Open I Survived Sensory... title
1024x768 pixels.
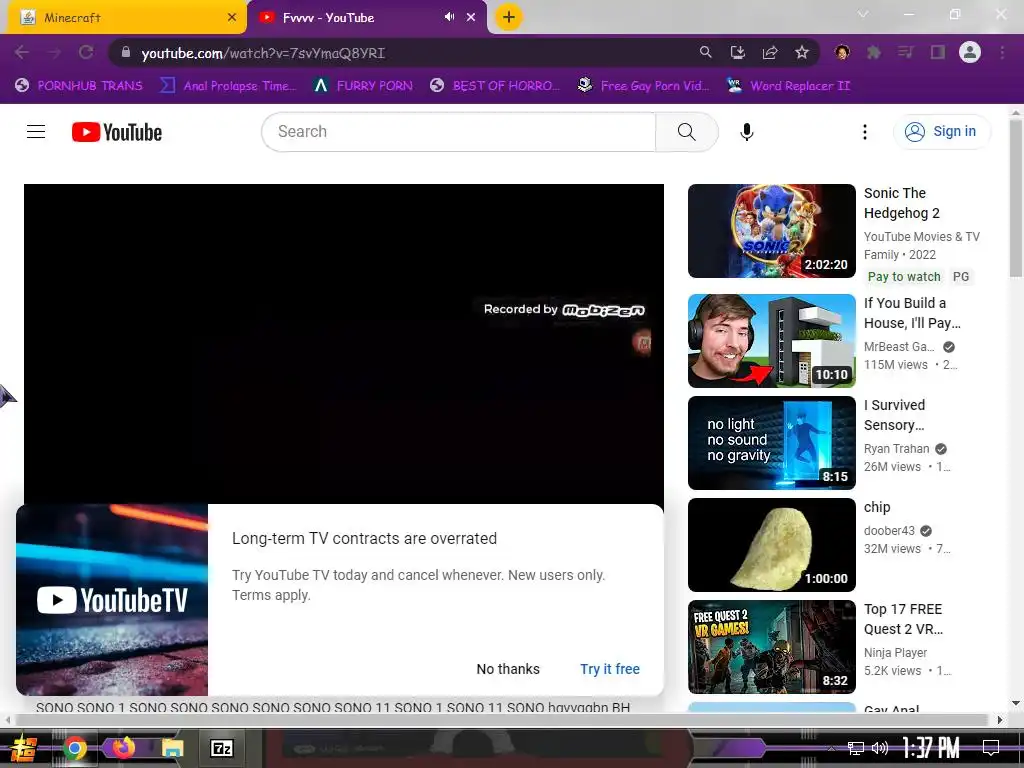(895, 415)
